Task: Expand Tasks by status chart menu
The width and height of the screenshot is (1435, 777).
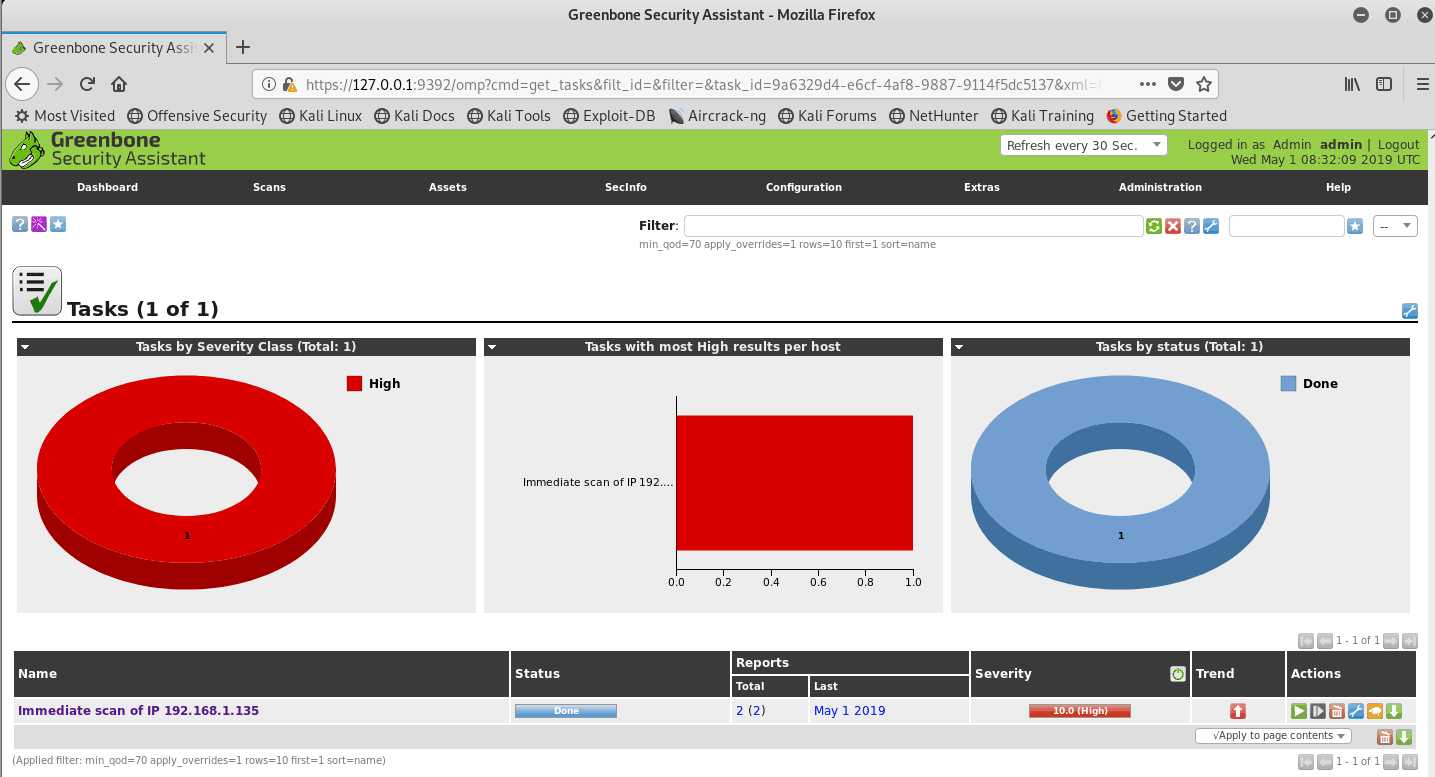Action: pyautogui.click(x=959, y=347)
